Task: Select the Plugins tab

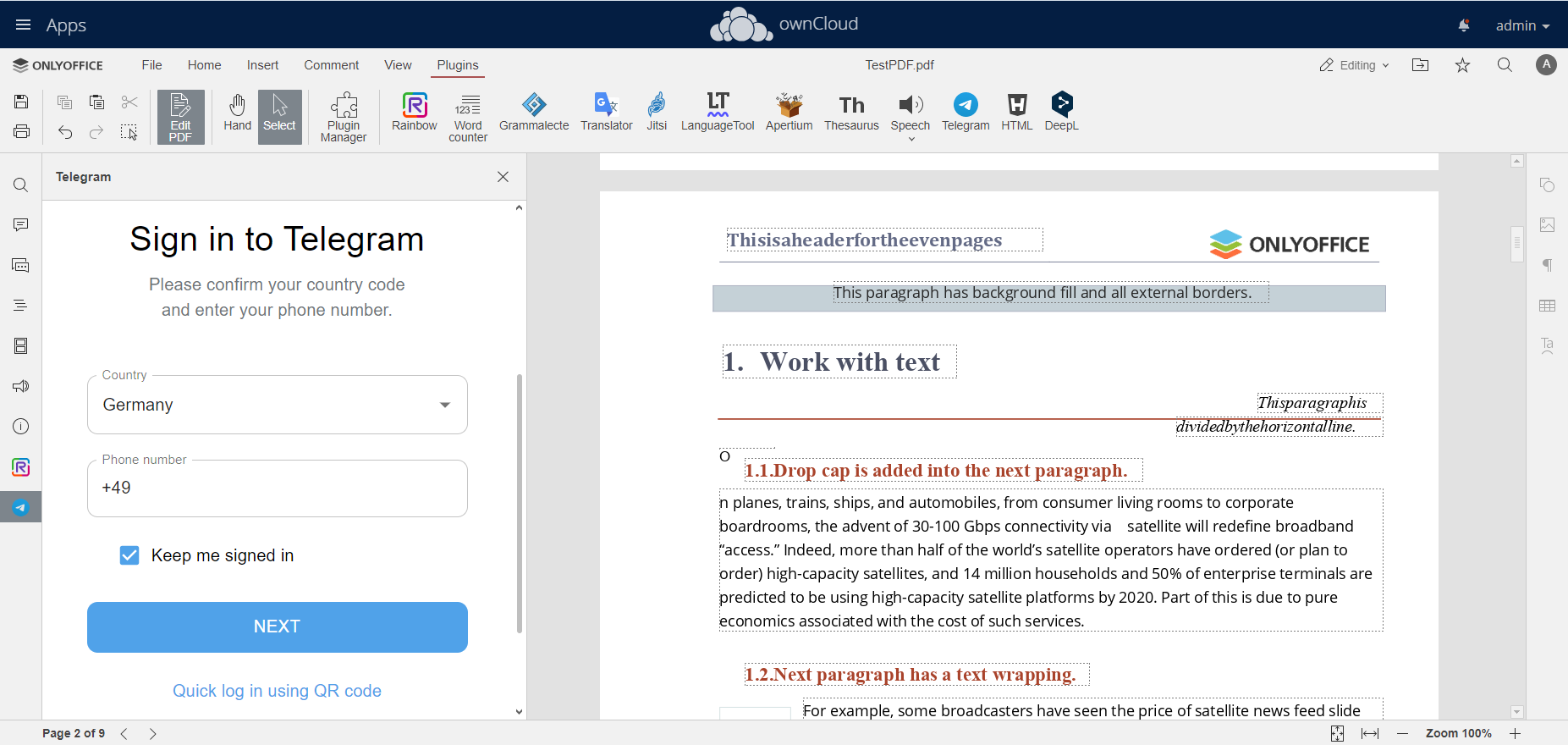Action: coord(458,65)
